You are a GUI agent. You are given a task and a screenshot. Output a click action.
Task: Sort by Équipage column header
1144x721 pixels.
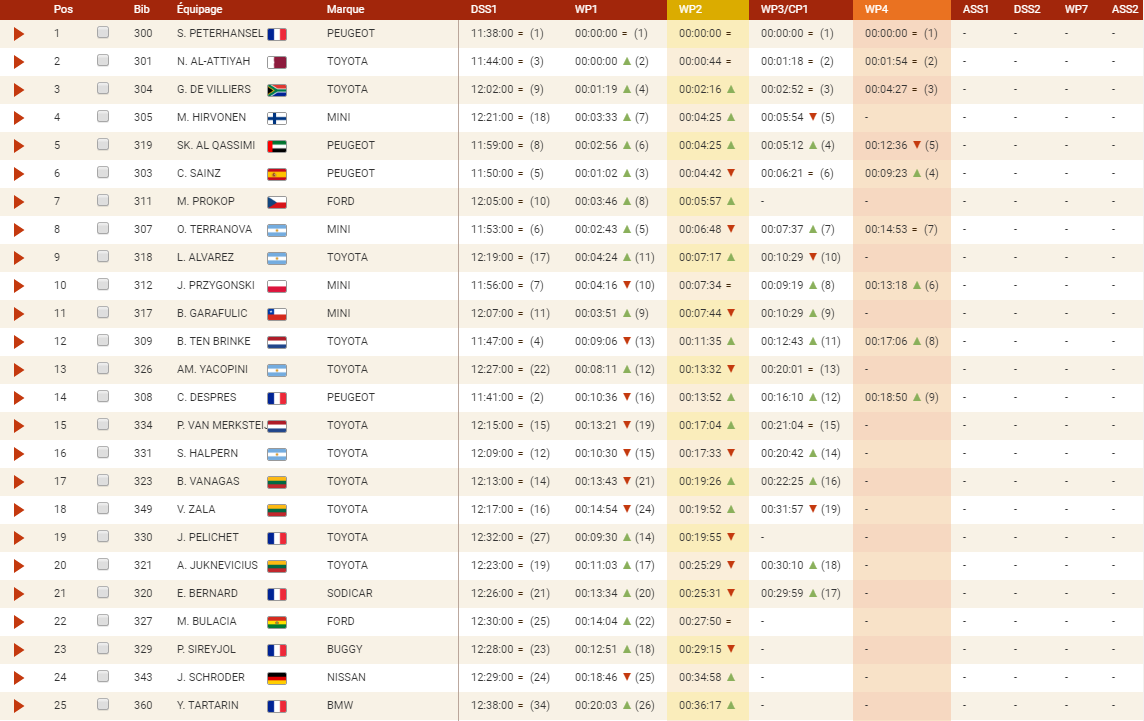pyautogui.click(x=199, y=9)
